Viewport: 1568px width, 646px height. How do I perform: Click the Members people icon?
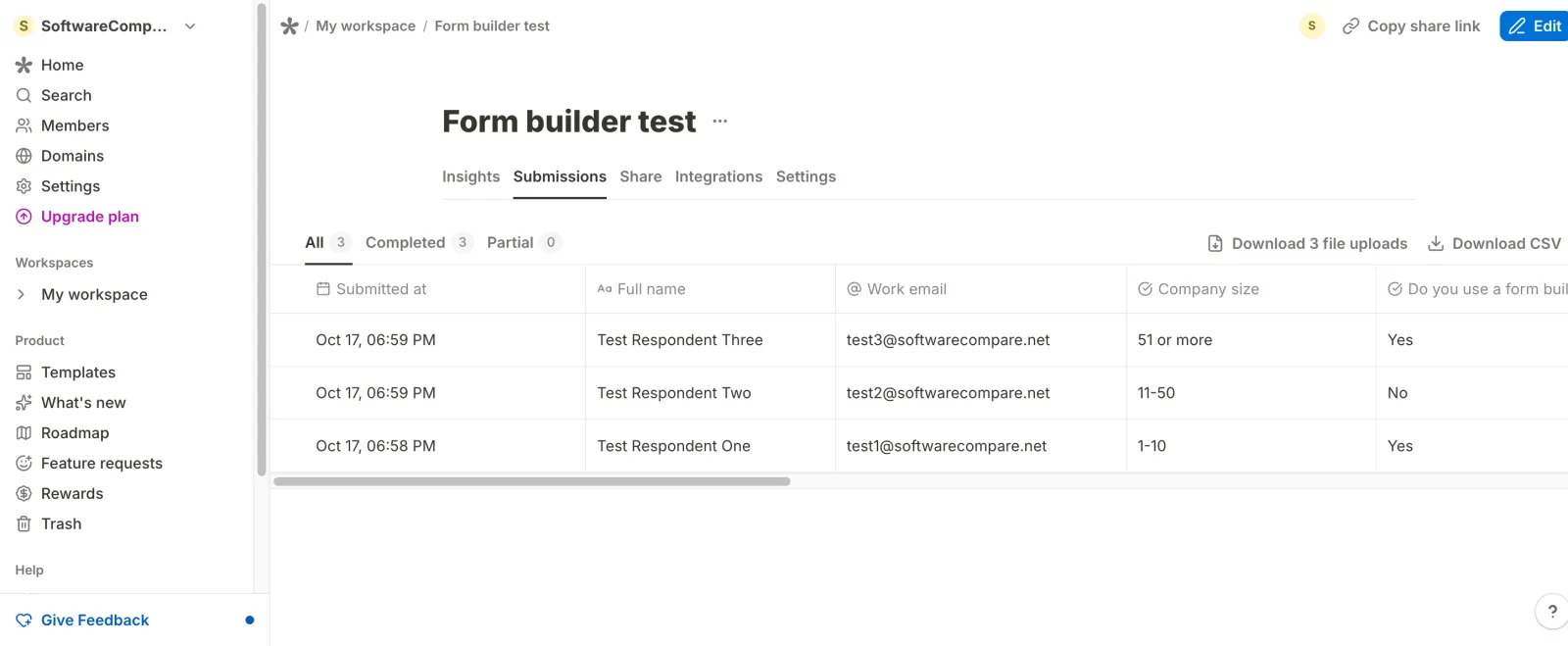point(24,125)
